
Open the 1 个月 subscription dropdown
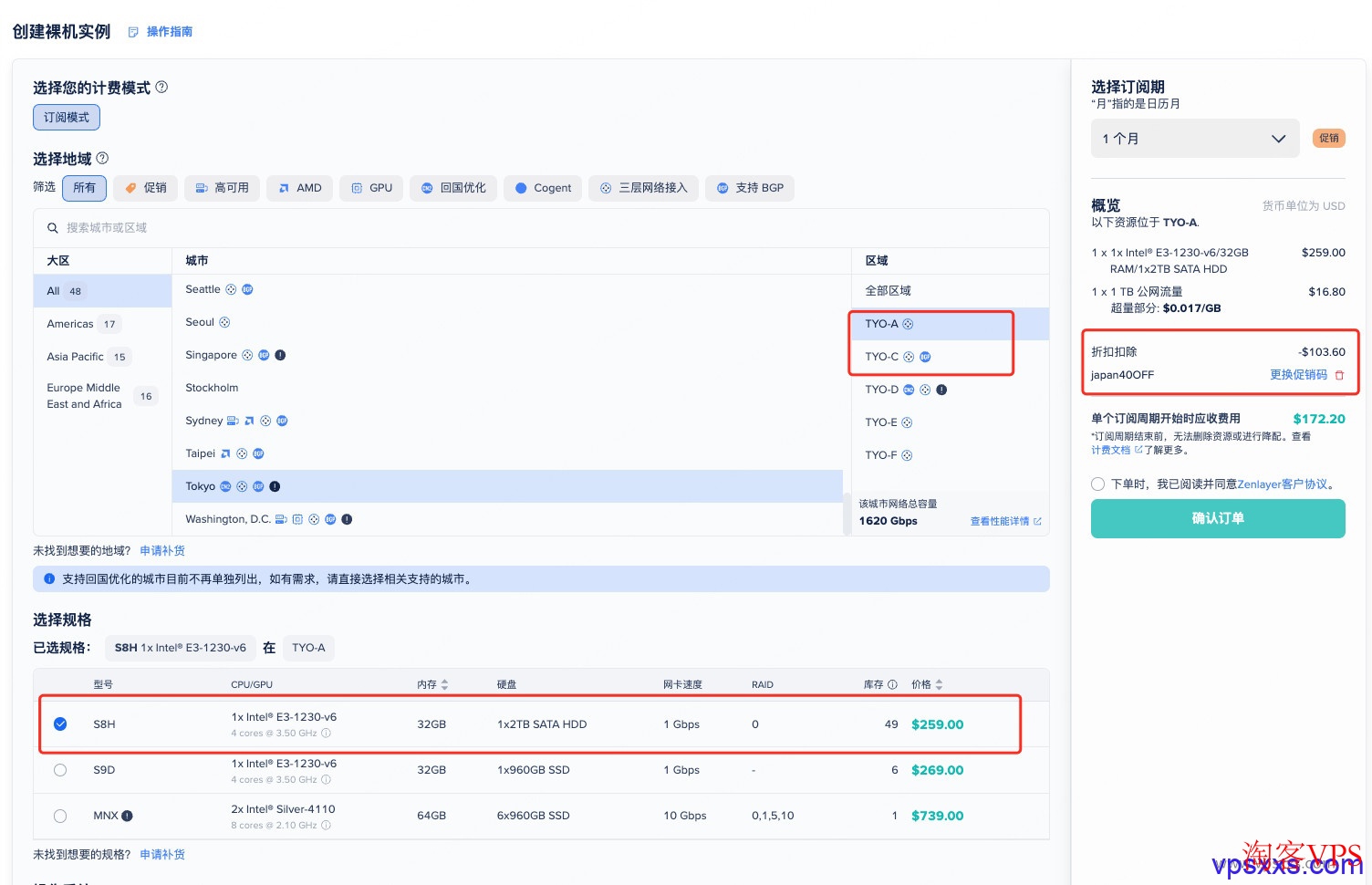1195,138
